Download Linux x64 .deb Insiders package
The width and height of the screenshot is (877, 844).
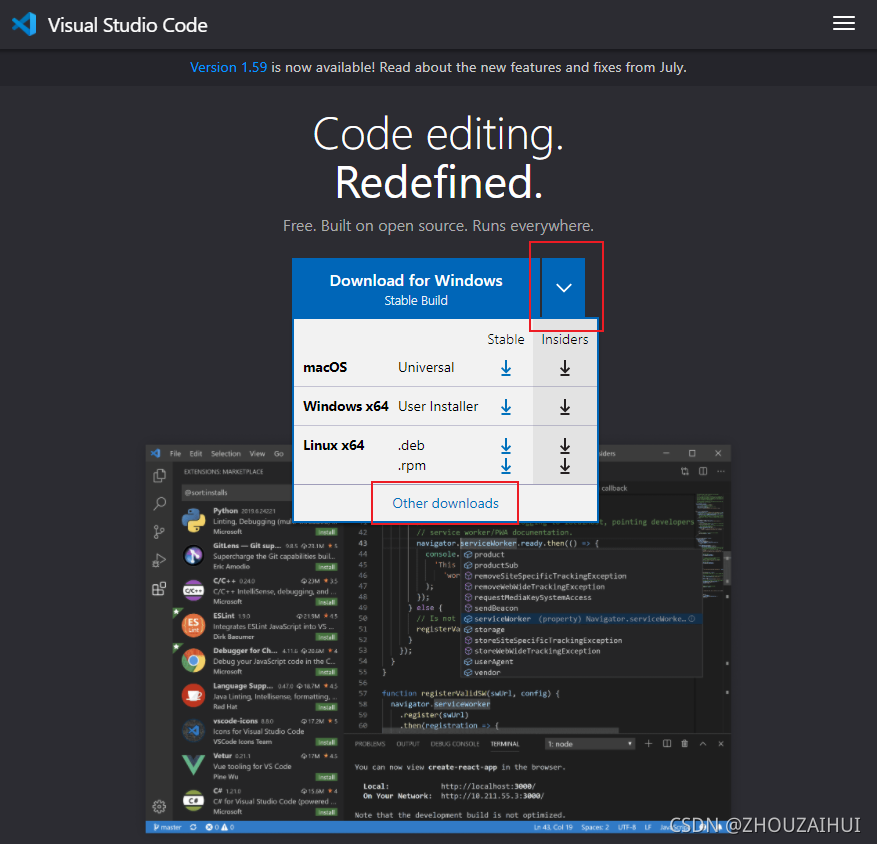[565, 446]
